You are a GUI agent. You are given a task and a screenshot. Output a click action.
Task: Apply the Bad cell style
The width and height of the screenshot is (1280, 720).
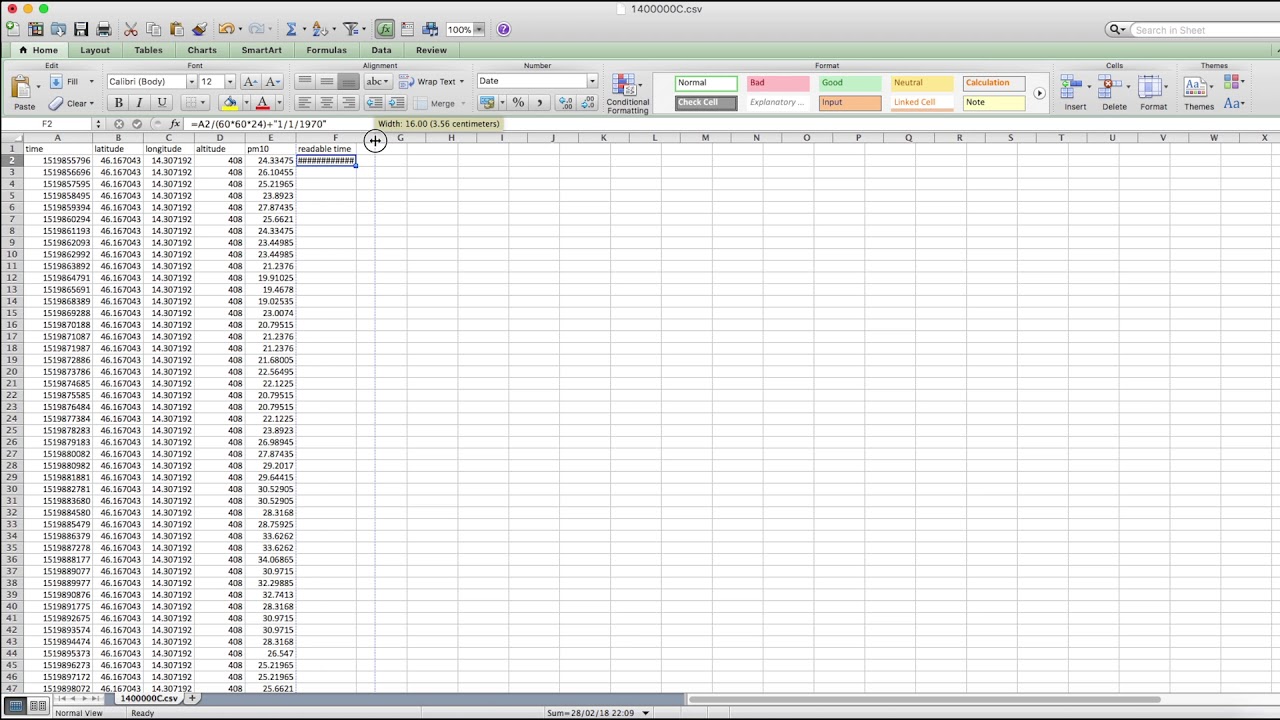[778, 83]
